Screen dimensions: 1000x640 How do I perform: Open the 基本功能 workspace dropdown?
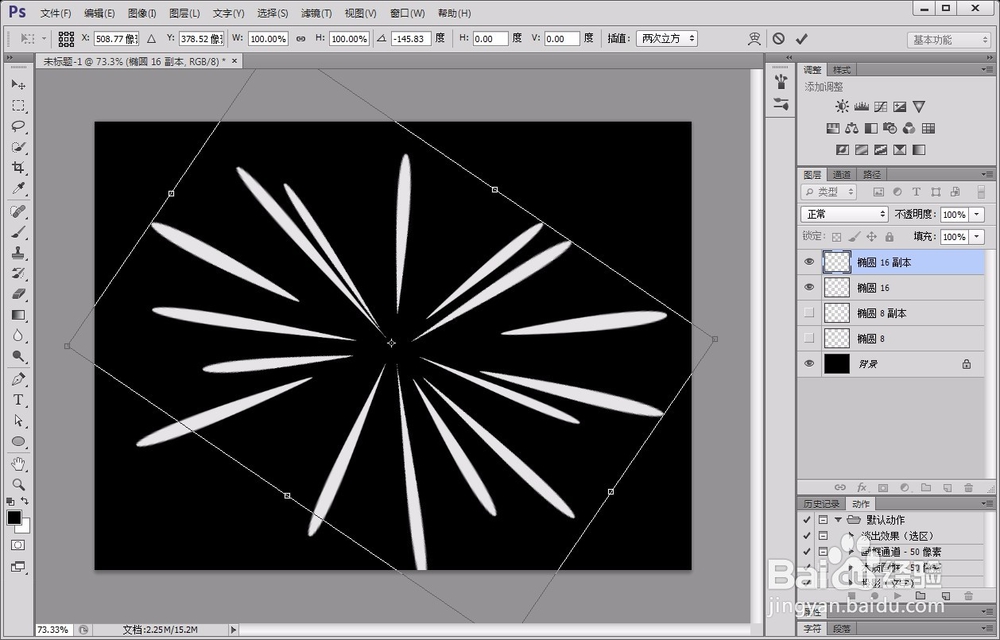[x=949, y=40]
